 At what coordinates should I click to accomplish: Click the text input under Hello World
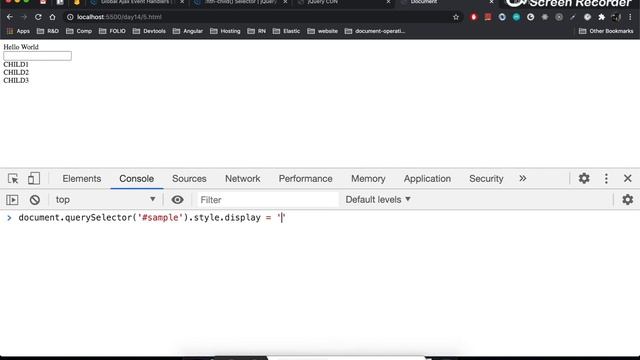pyautogui.click(x=38, y=56)
